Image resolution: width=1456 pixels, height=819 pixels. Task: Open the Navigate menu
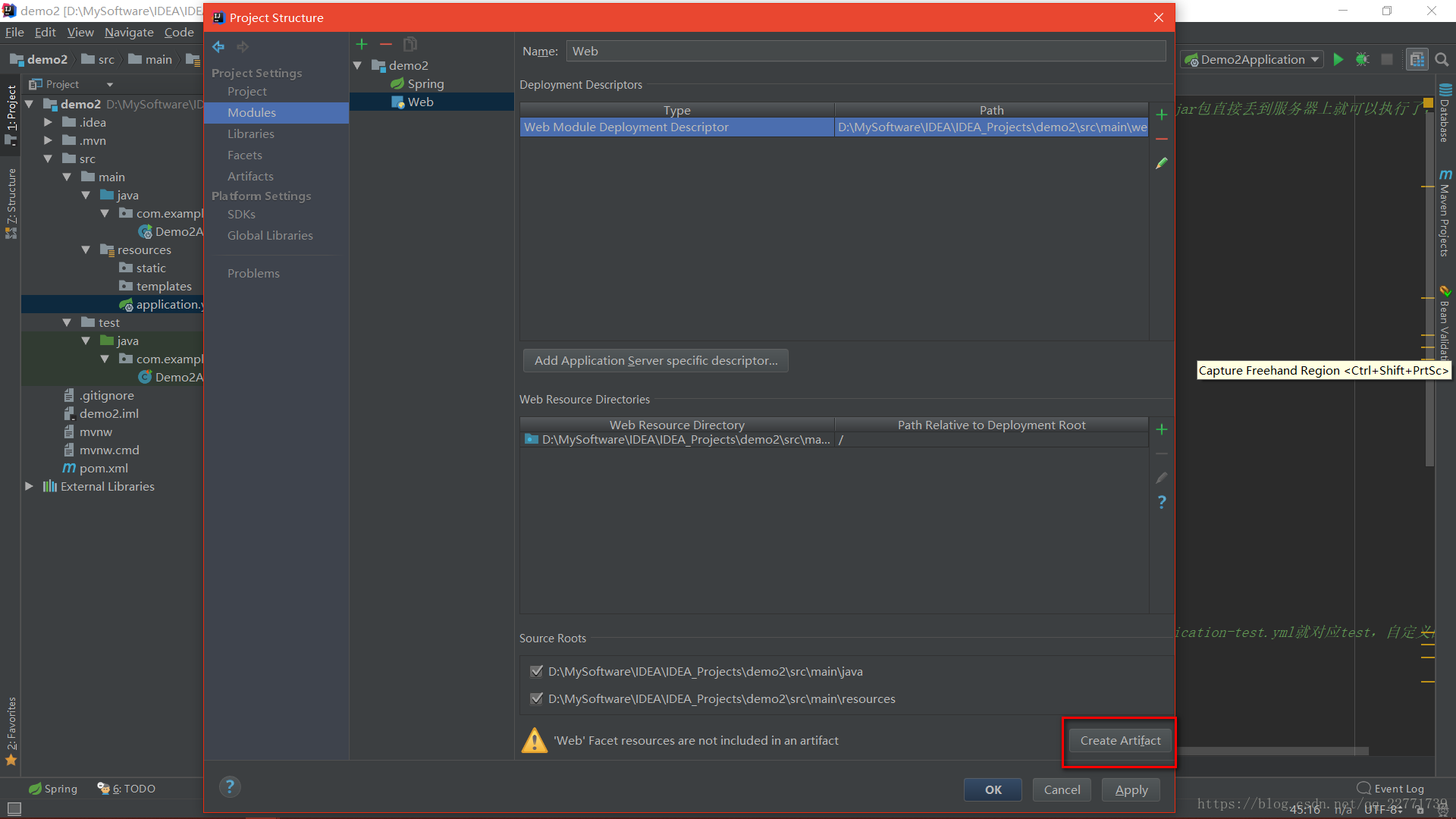129,32
